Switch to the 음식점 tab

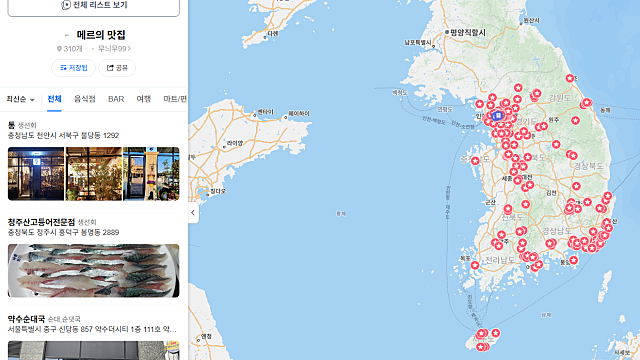click(x=84, y=99)
